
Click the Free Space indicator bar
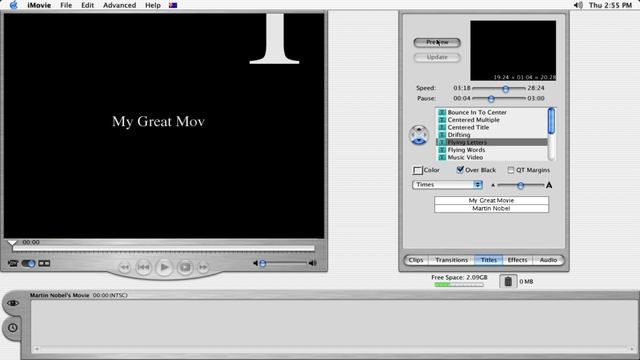[459, 284]
